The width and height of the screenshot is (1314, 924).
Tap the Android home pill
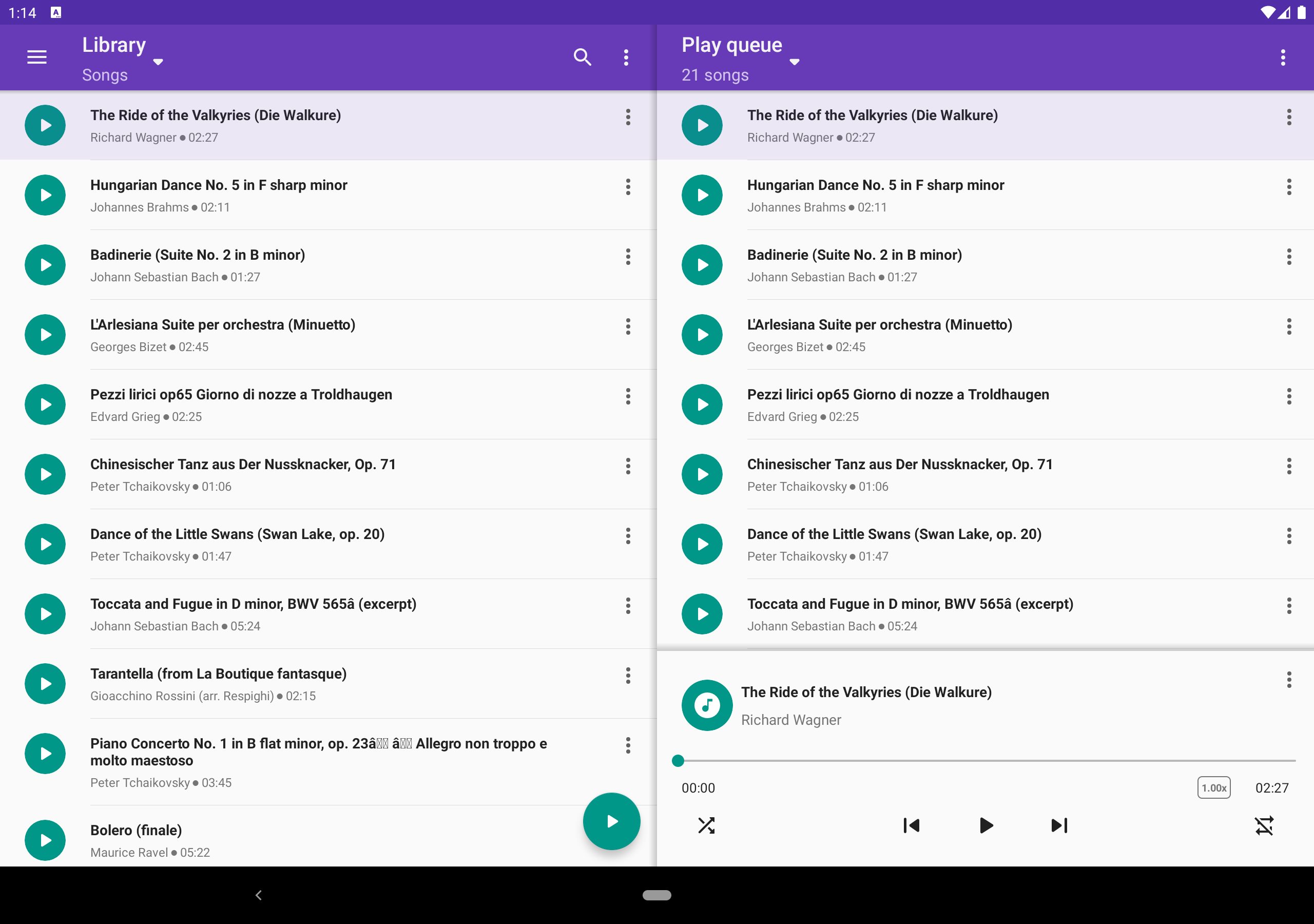click(657, 895)
